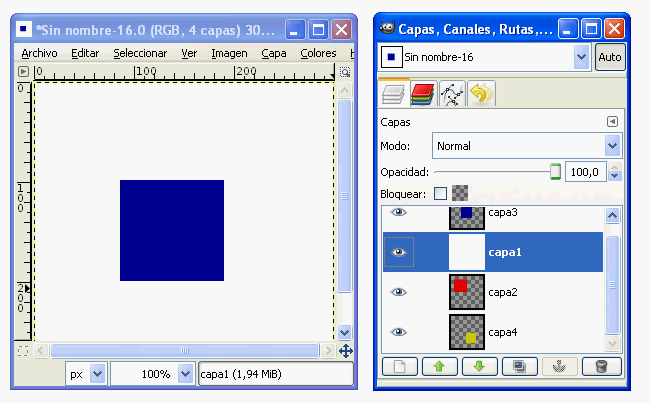Click the canvas vertical scrollbar up arrow

345,90
